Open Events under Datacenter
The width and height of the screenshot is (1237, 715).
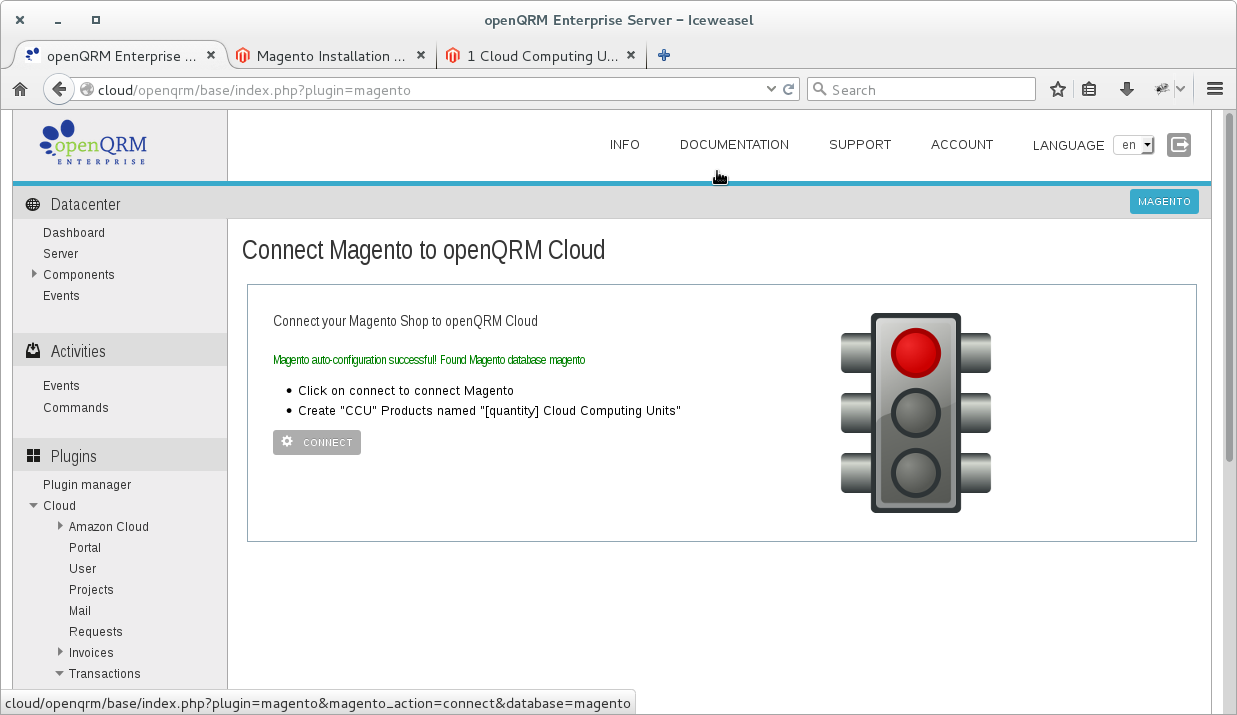point(61,296)
